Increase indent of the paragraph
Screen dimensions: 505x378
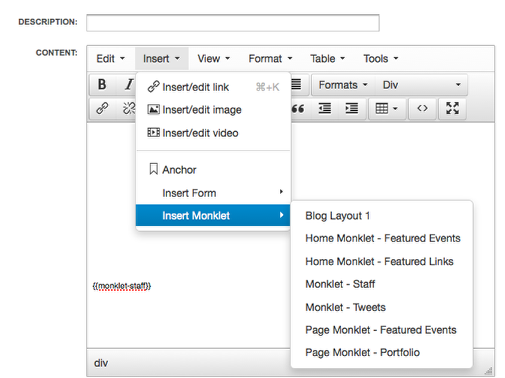351,108
